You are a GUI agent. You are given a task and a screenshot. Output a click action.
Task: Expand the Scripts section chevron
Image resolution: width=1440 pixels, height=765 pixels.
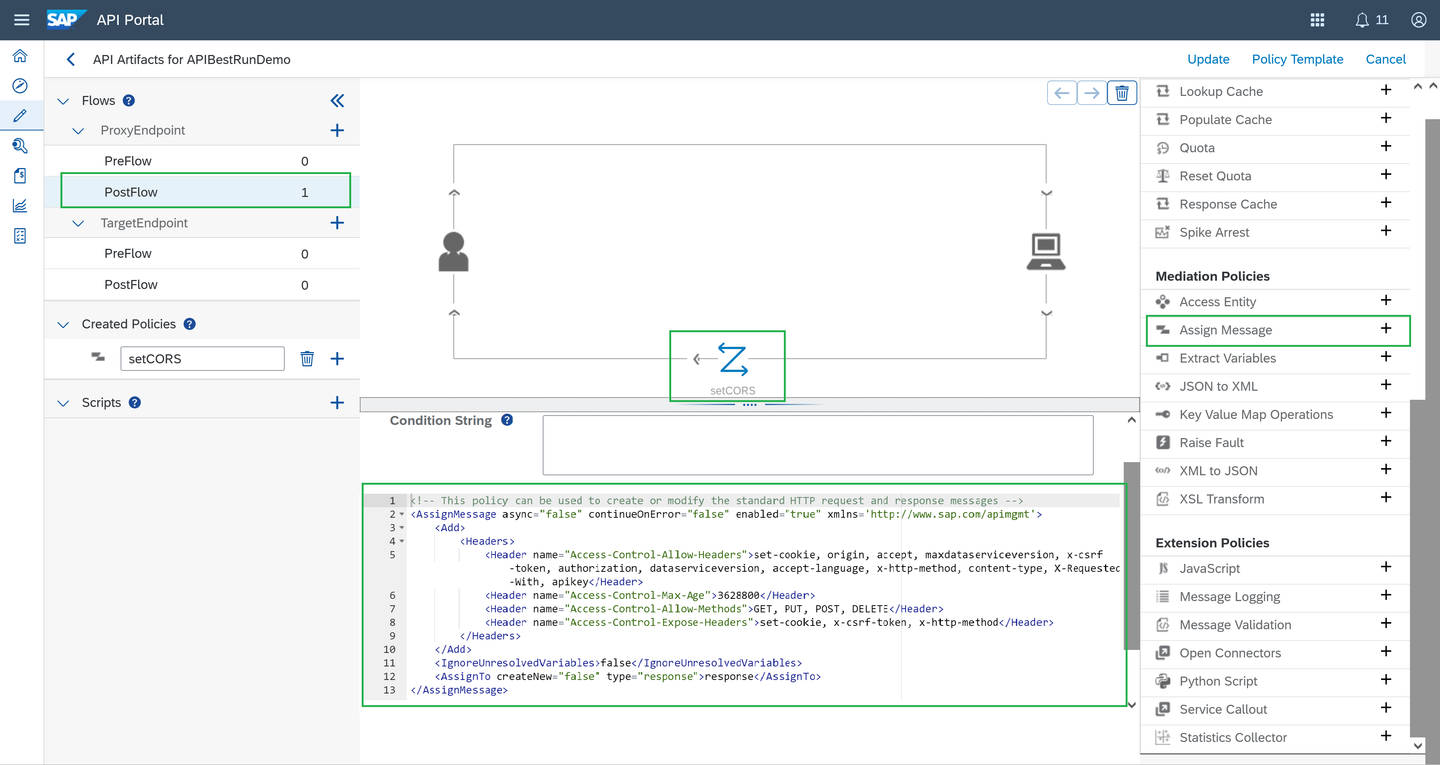pyautogui.click(x=63, y=403)
